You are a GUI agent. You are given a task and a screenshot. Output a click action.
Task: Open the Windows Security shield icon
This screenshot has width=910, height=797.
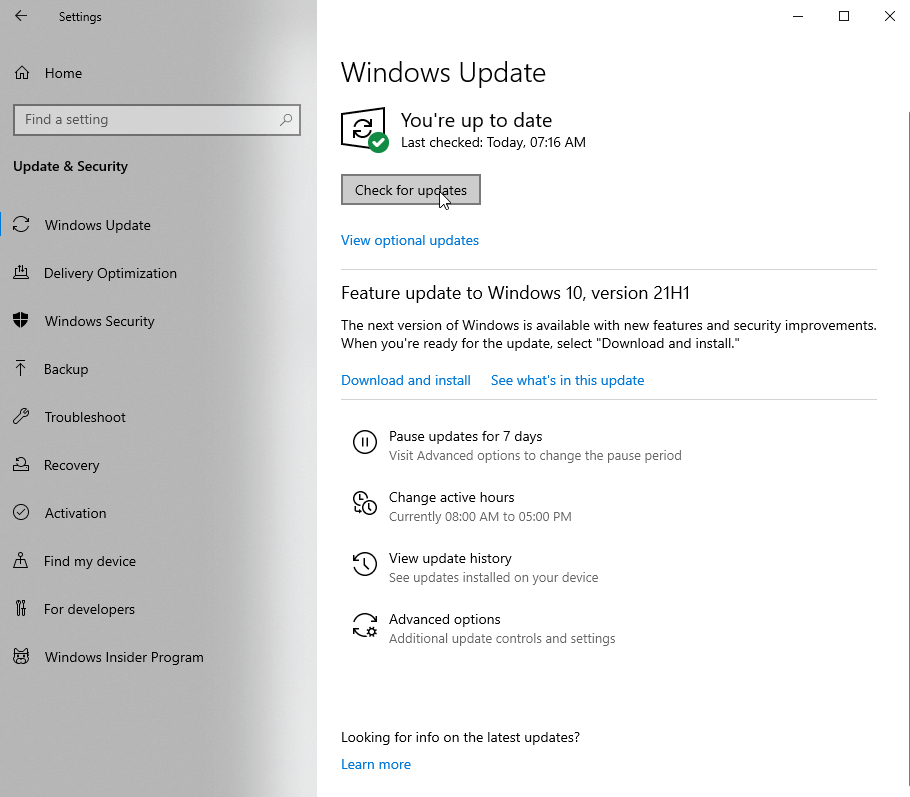click(20, 321)
